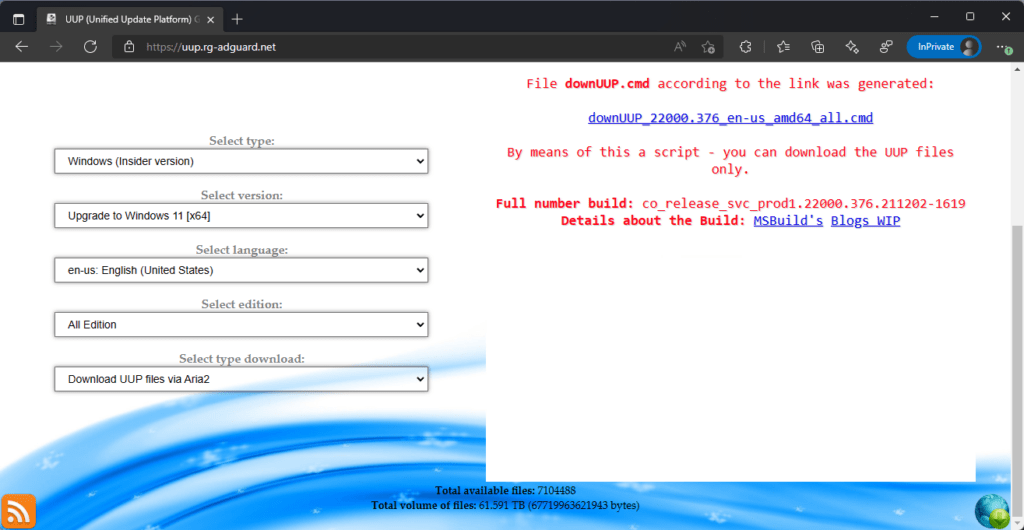Image resolution: width=1024 pixels, height=530 pixels.
Task: Open the Select language dropdown
Action: tap(241, 270)
